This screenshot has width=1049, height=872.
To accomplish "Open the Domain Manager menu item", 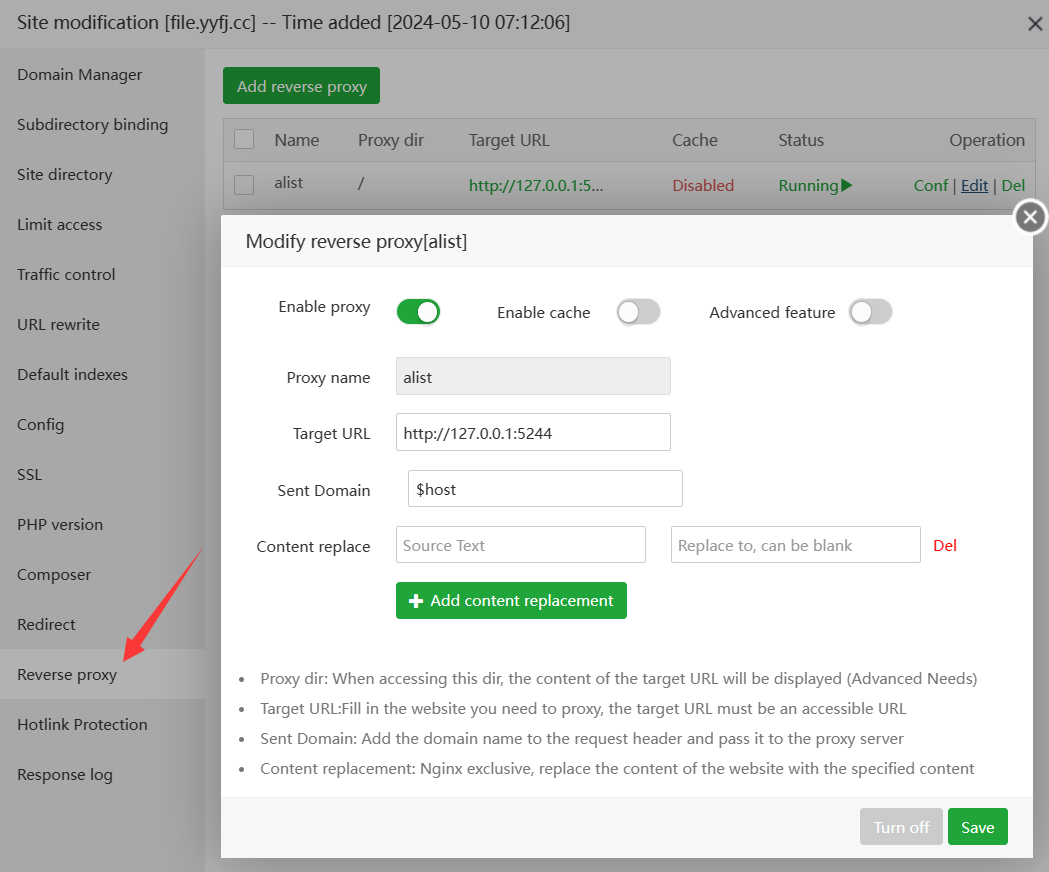I will [x=80, y=75].
